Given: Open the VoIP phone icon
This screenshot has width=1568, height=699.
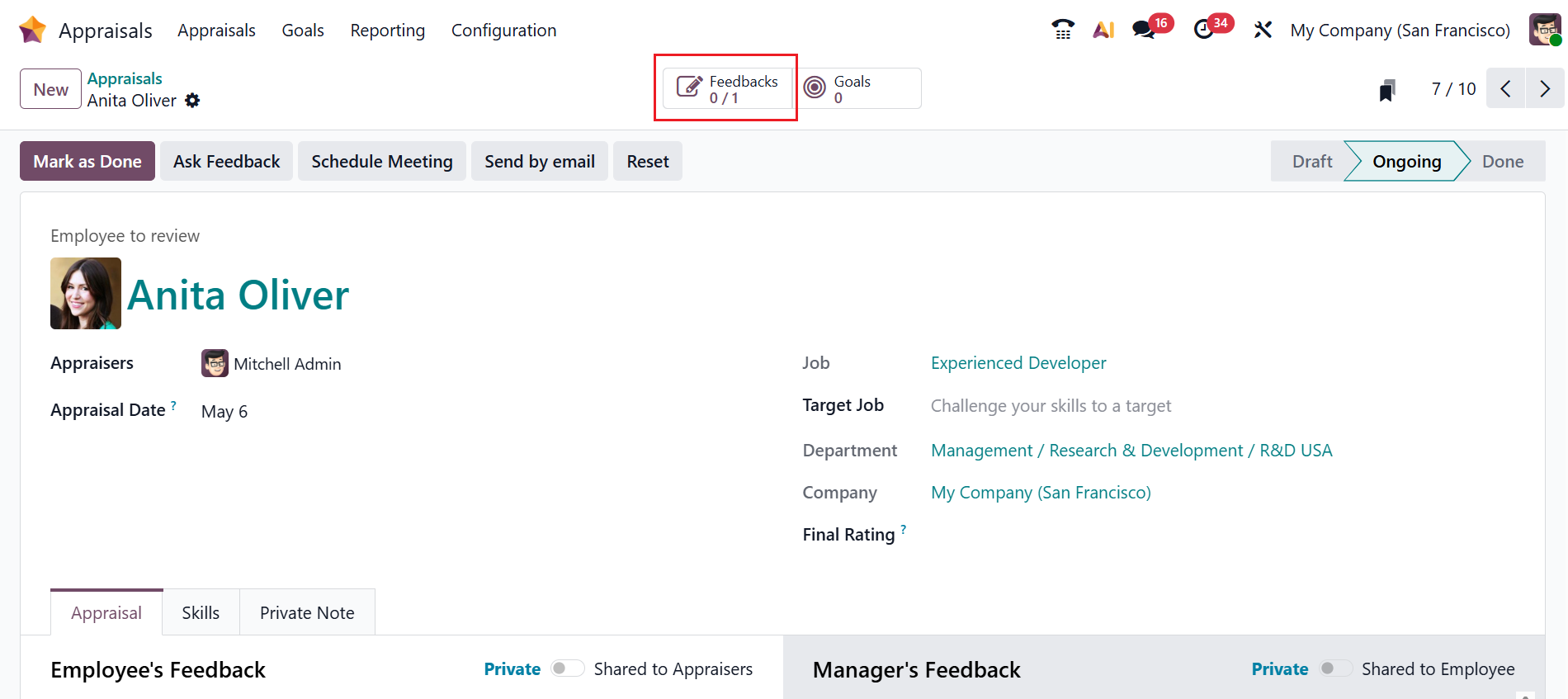Looking at the screenshot, I should coord(1063,30).
